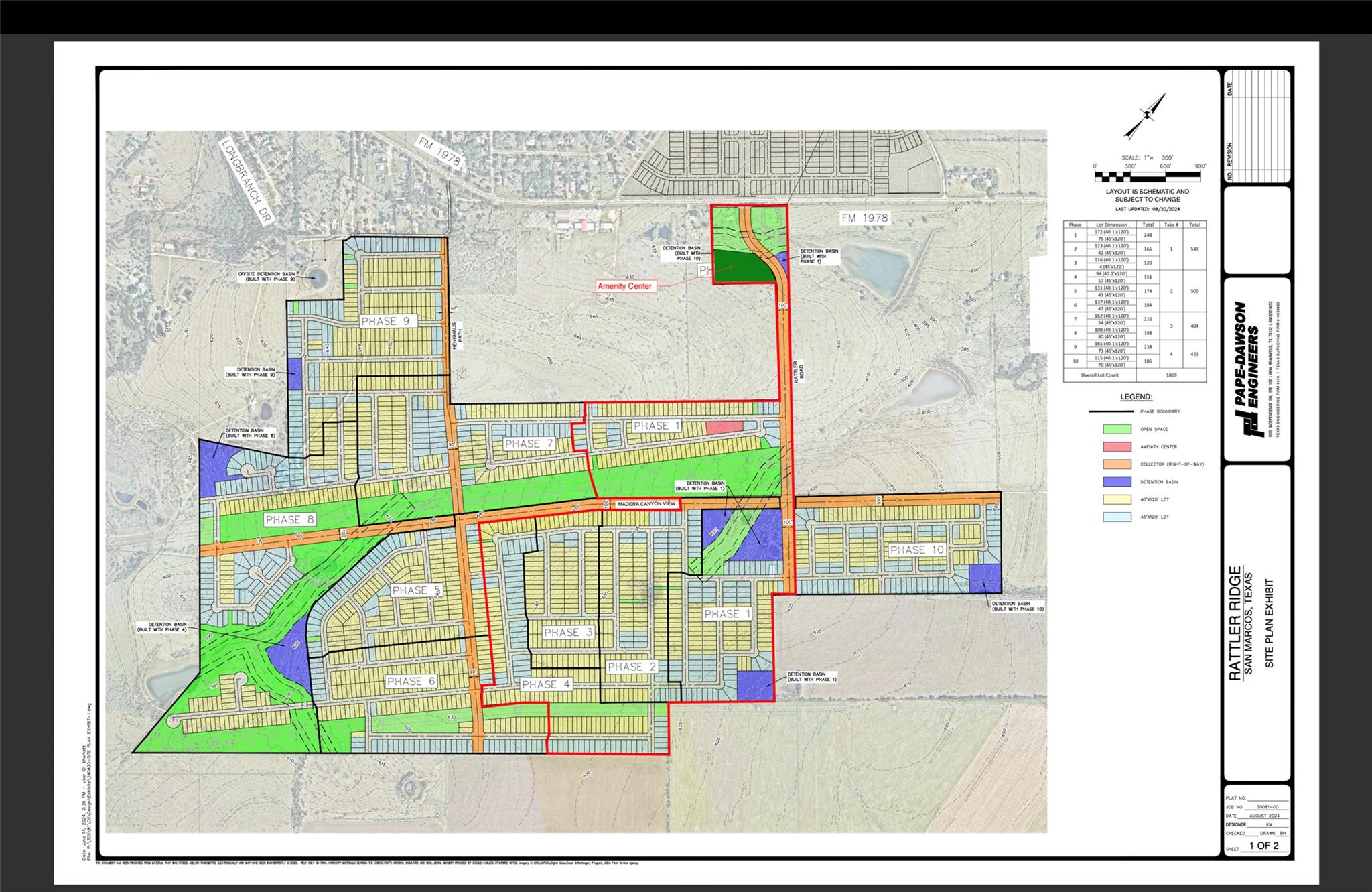
Task: Click the Madera Canyon View street label
Action: click(x=646, y=504)
